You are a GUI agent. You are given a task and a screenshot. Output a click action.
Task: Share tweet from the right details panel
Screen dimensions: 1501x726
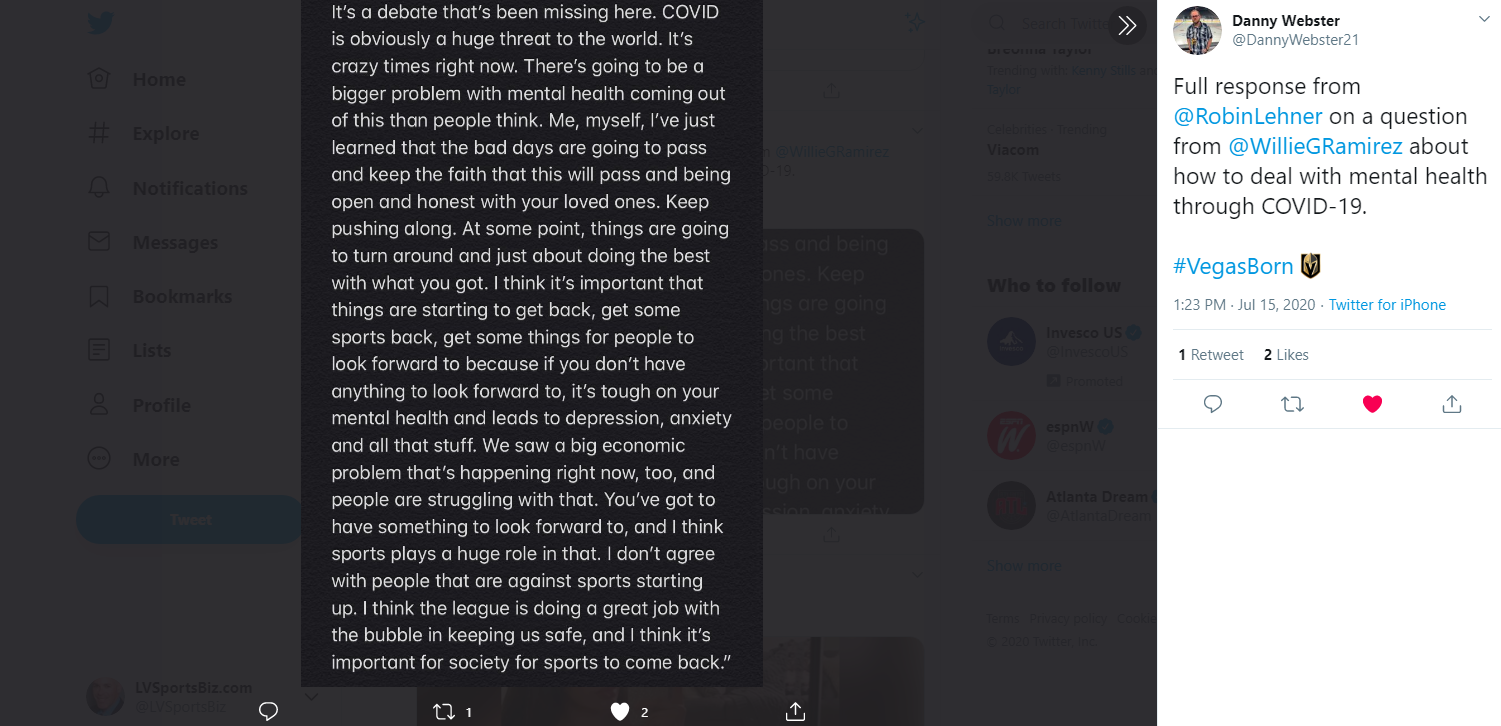1452,404
